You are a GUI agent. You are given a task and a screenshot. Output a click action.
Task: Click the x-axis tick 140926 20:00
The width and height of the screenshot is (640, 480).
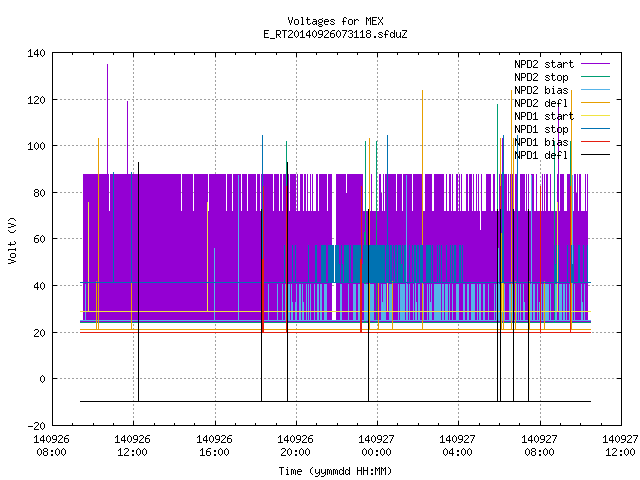[x=295, y=446]
